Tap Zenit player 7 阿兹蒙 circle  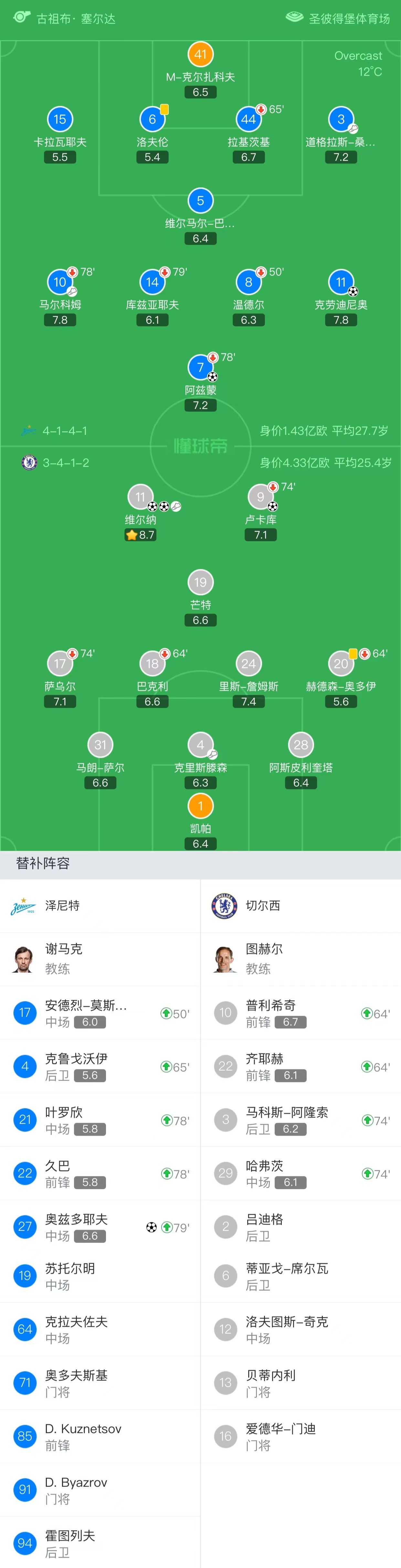[200, 367]
